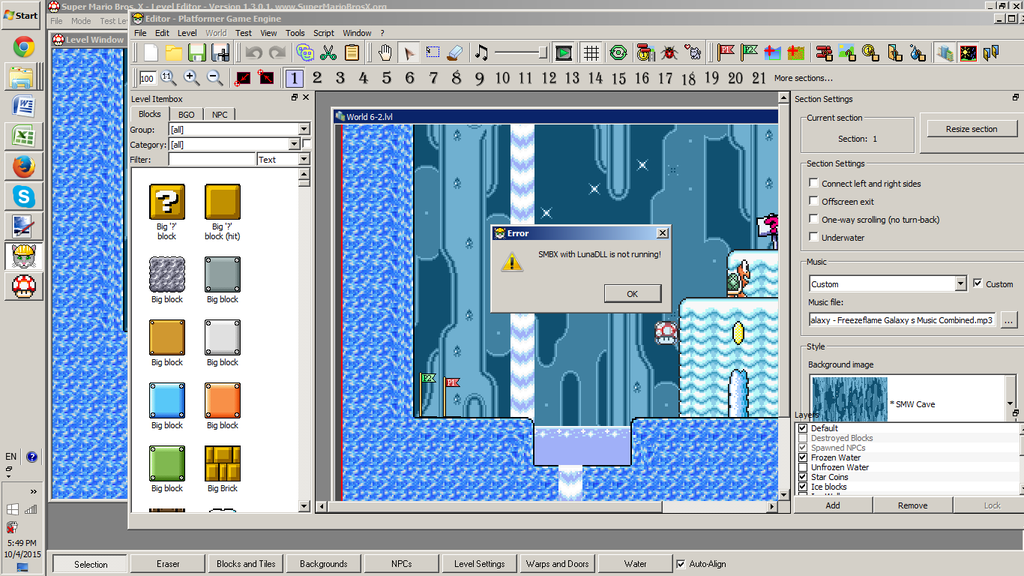Viewport: 1024px width, 576px height.
Task: Click the Music file path field
Action: (x=902, y=320)
